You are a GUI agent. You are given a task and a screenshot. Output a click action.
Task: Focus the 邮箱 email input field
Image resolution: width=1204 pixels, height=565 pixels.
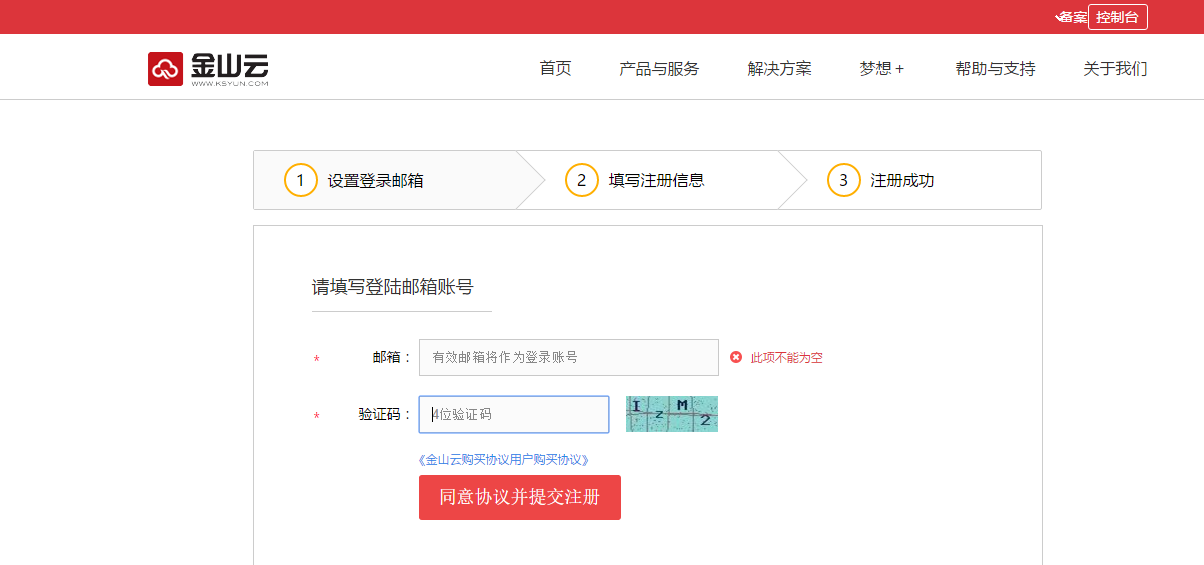point(568,357)
